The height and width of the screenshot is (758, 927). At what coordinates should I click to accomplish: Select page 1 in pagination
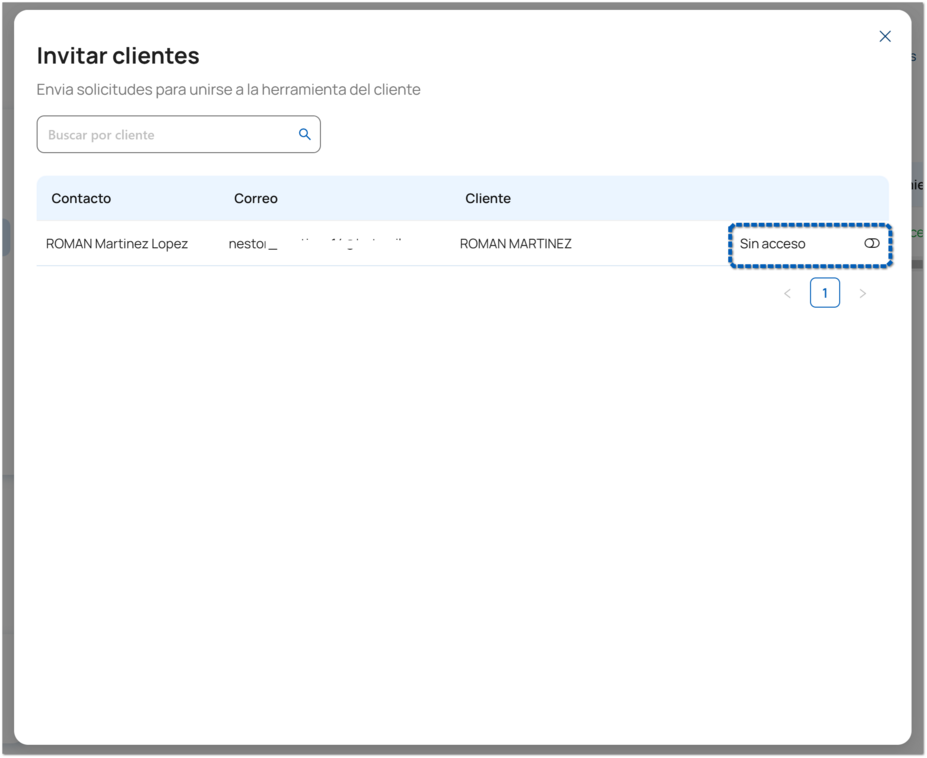pos(824,293)
